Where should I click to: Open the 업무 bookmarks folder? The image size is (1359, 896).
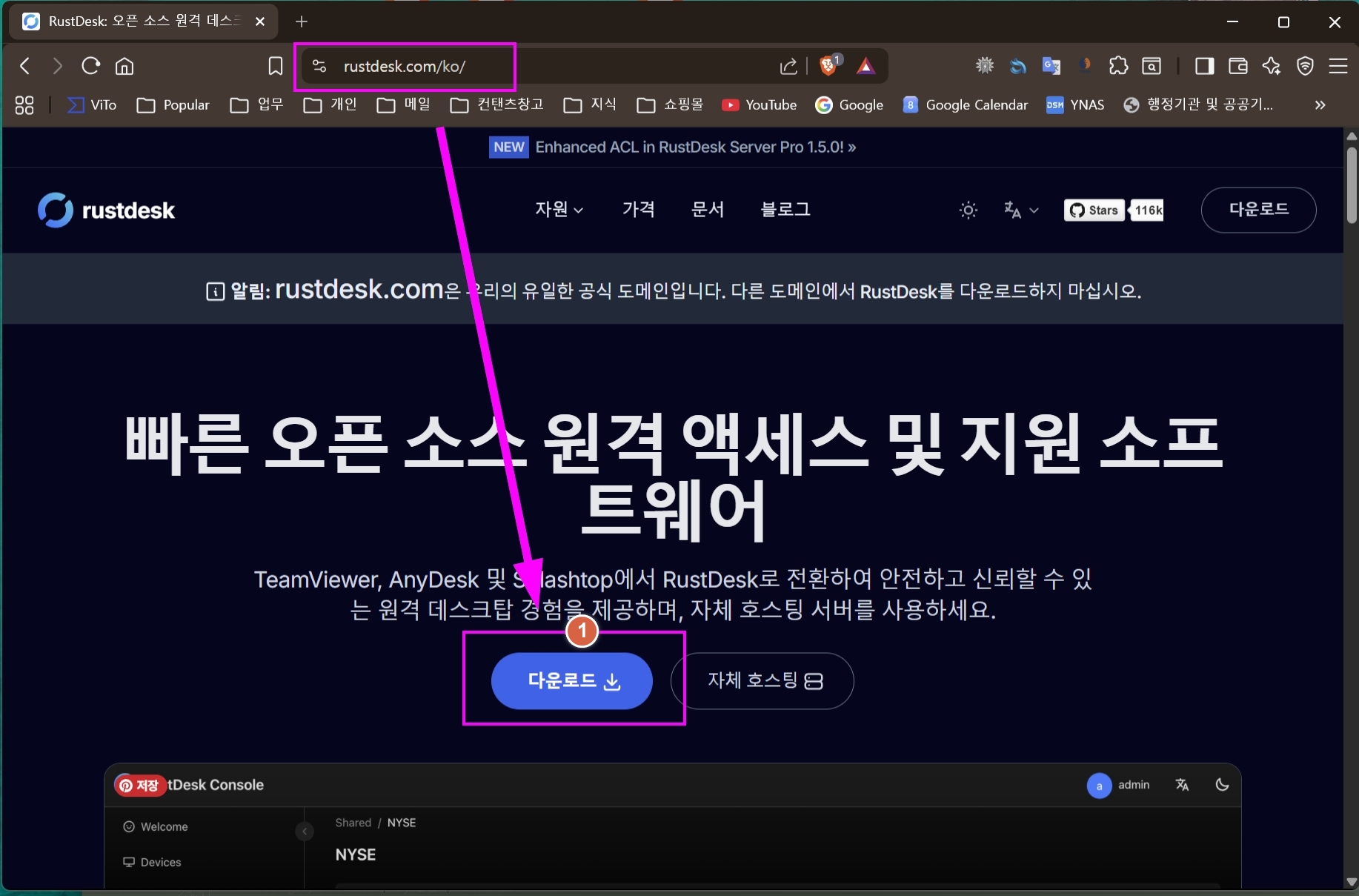pos(256,105)
